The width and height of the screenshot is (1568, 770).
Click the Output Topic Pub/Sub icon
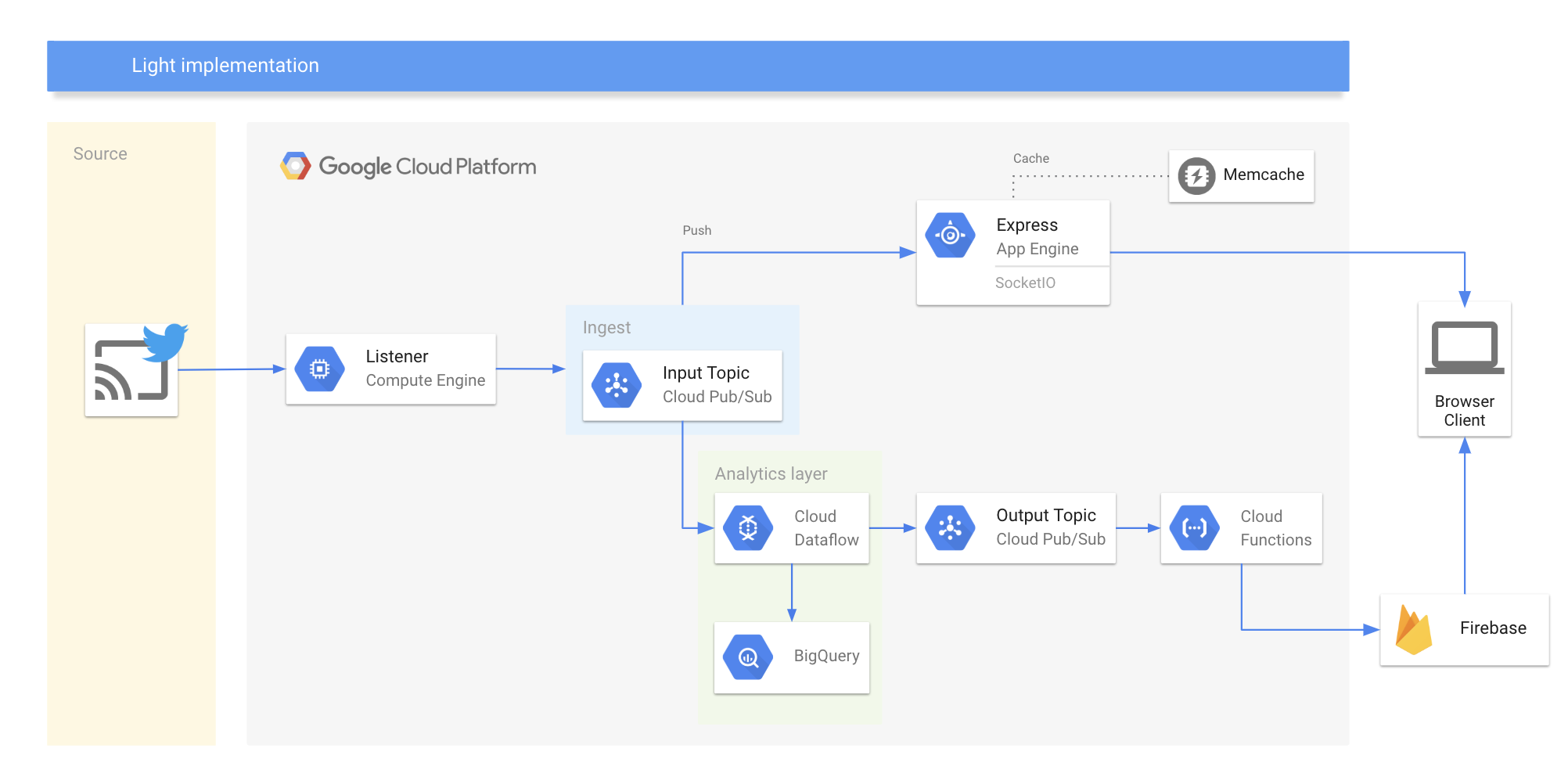tap(950, 527)
